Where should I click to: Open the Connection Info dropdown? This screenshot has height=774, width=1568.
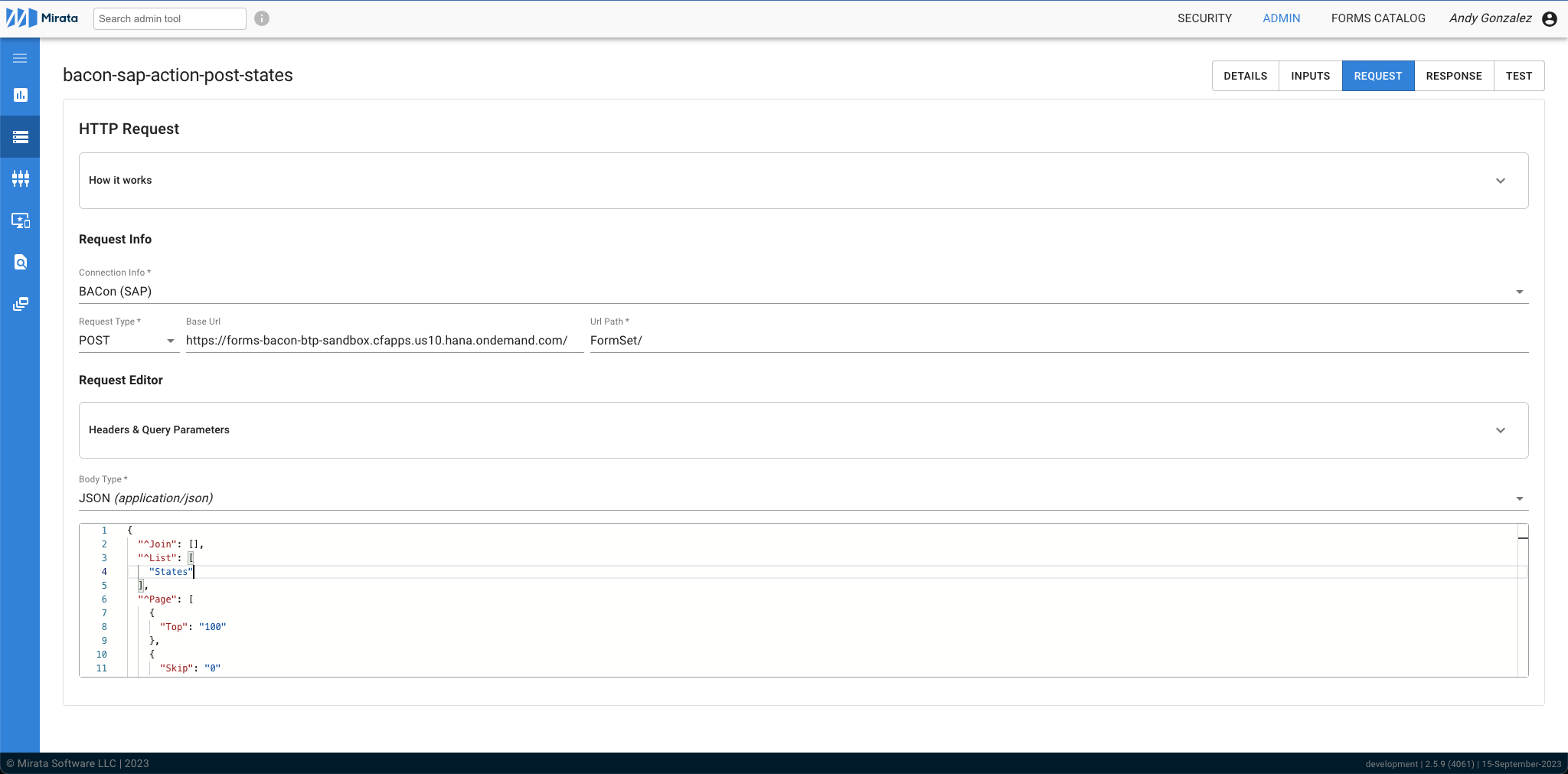tap(804, 292)
